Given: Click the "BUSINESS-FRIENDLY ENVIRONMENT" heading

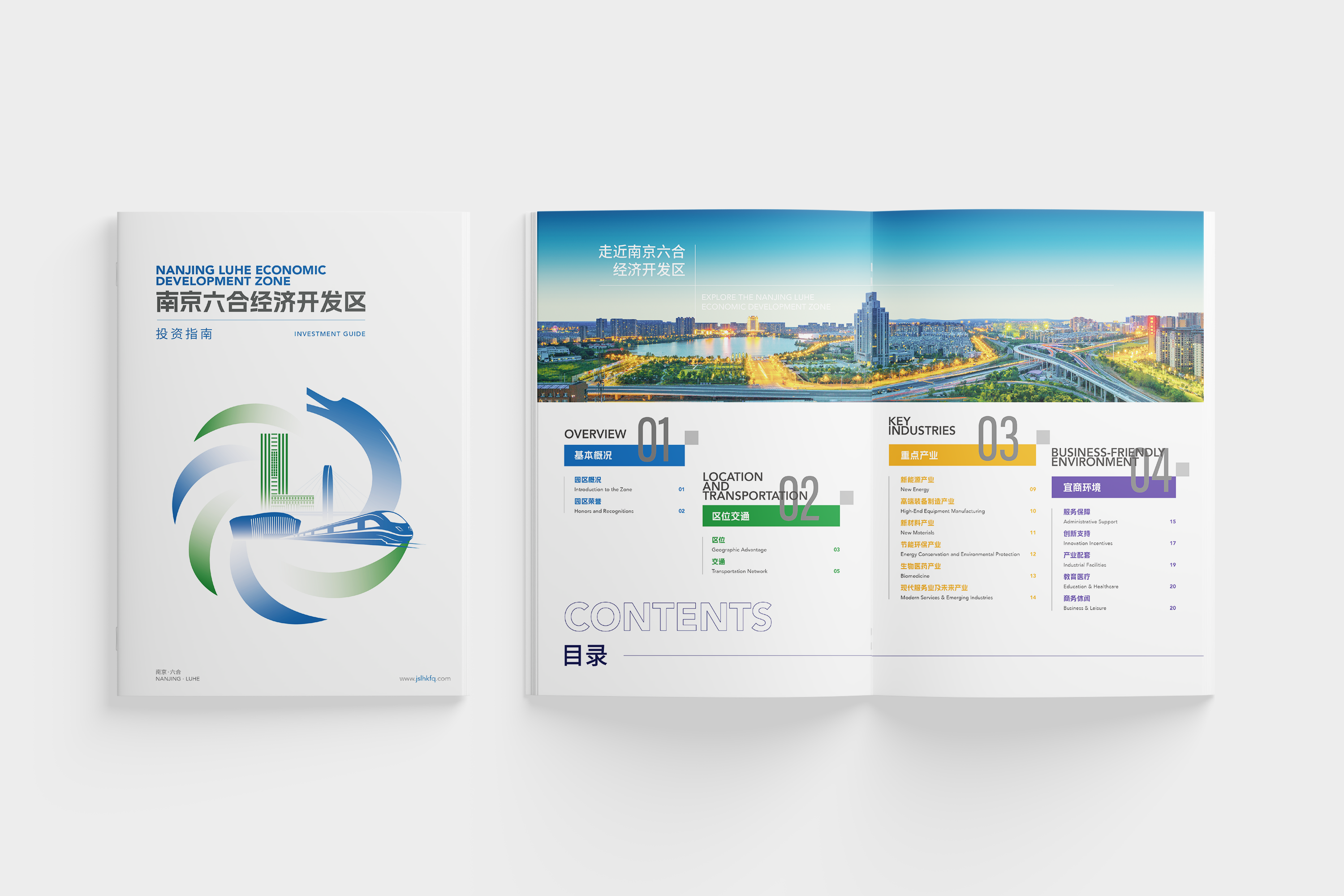Looking at the screenshot, I should click(1107, 457).
